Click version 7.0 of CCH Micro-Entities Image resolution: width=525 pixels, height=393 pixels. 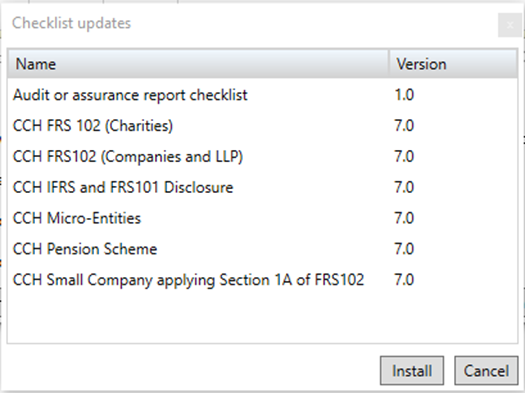click(x=404, y=218)
